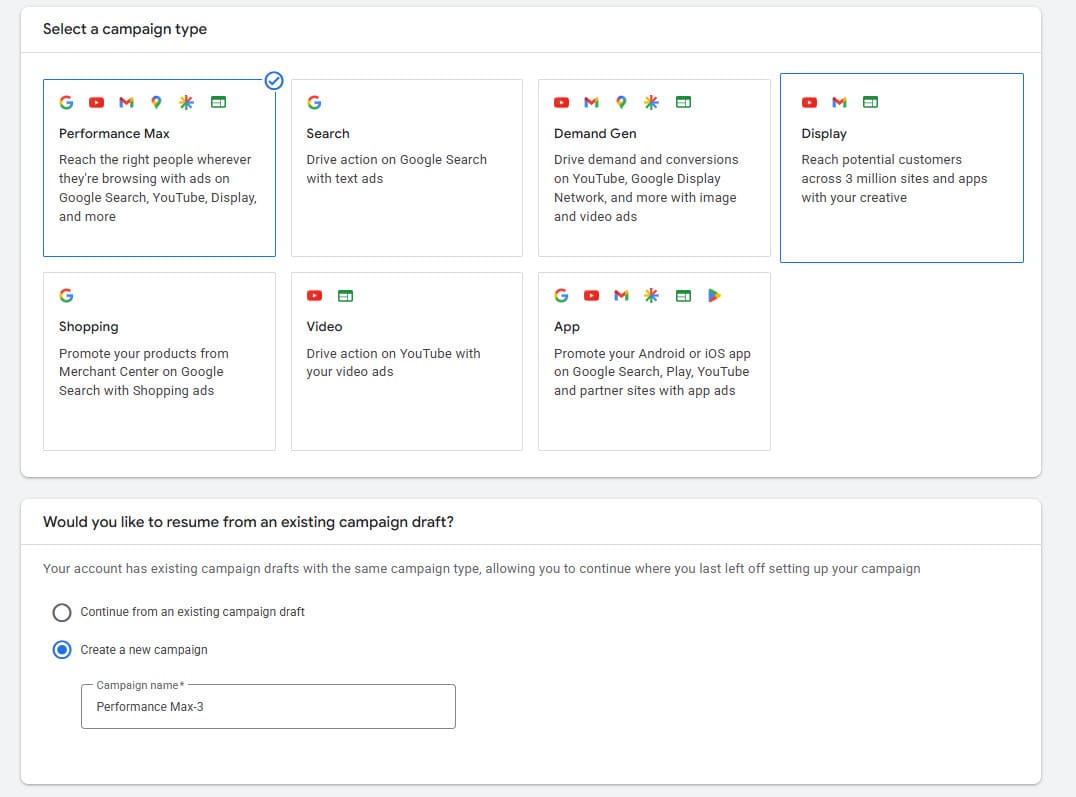The width and height of the screenshot is (1076, 797).
Task: Click Gmail icon in App card
Action: [621, 296]
